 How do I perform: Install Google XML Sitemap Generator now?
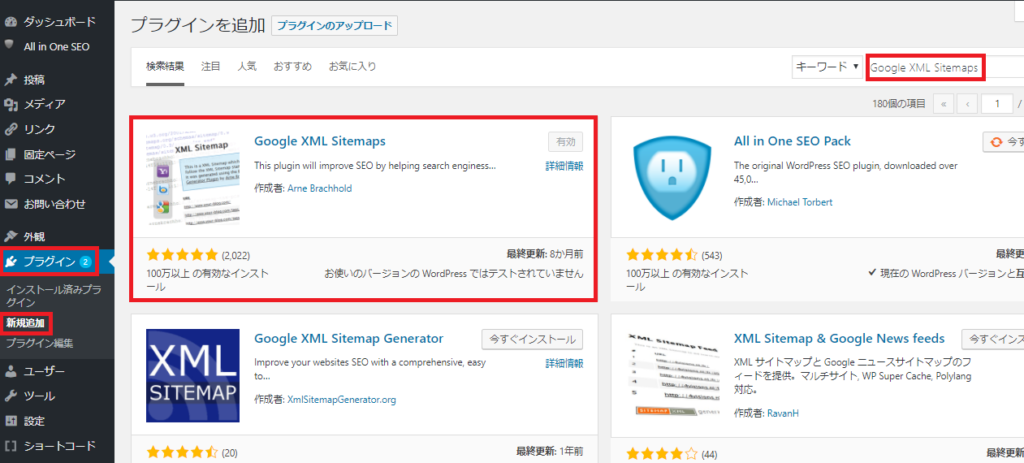[532, 339]
